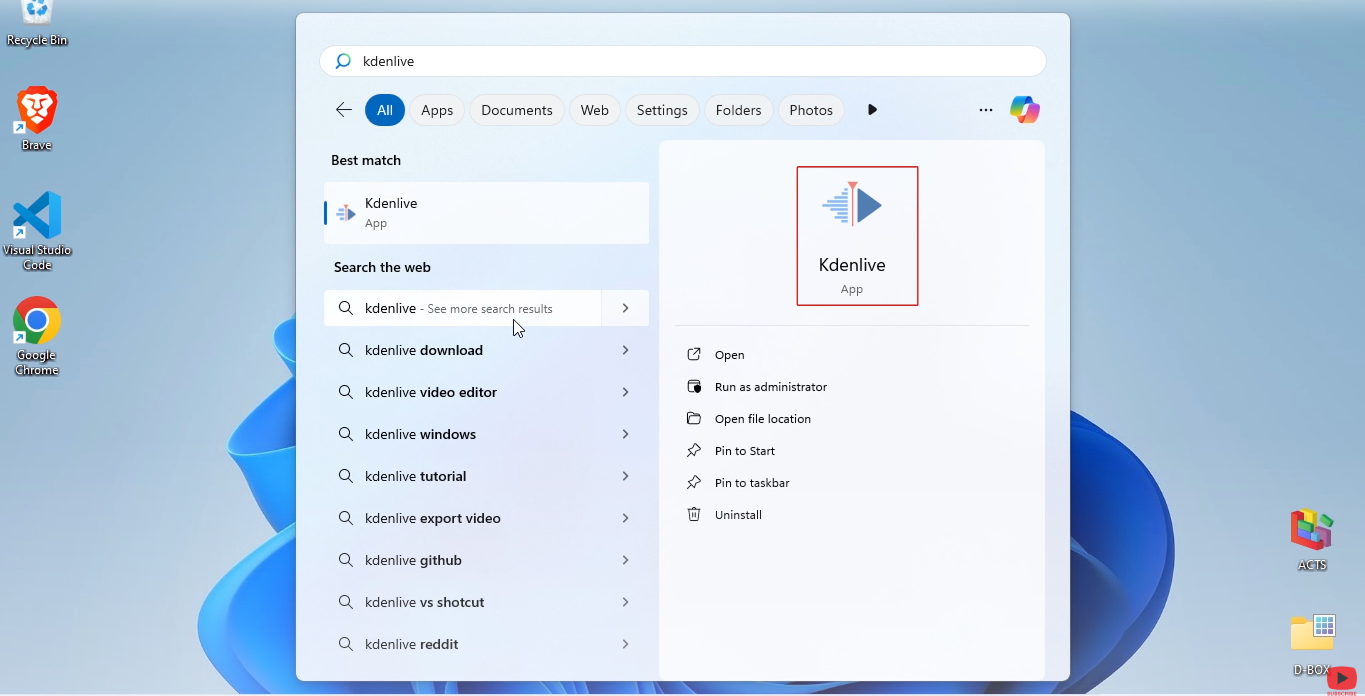This screenshot has width=1365, height=696.
Task: Switch to the Apps filter tab
Action: (437, 110)
